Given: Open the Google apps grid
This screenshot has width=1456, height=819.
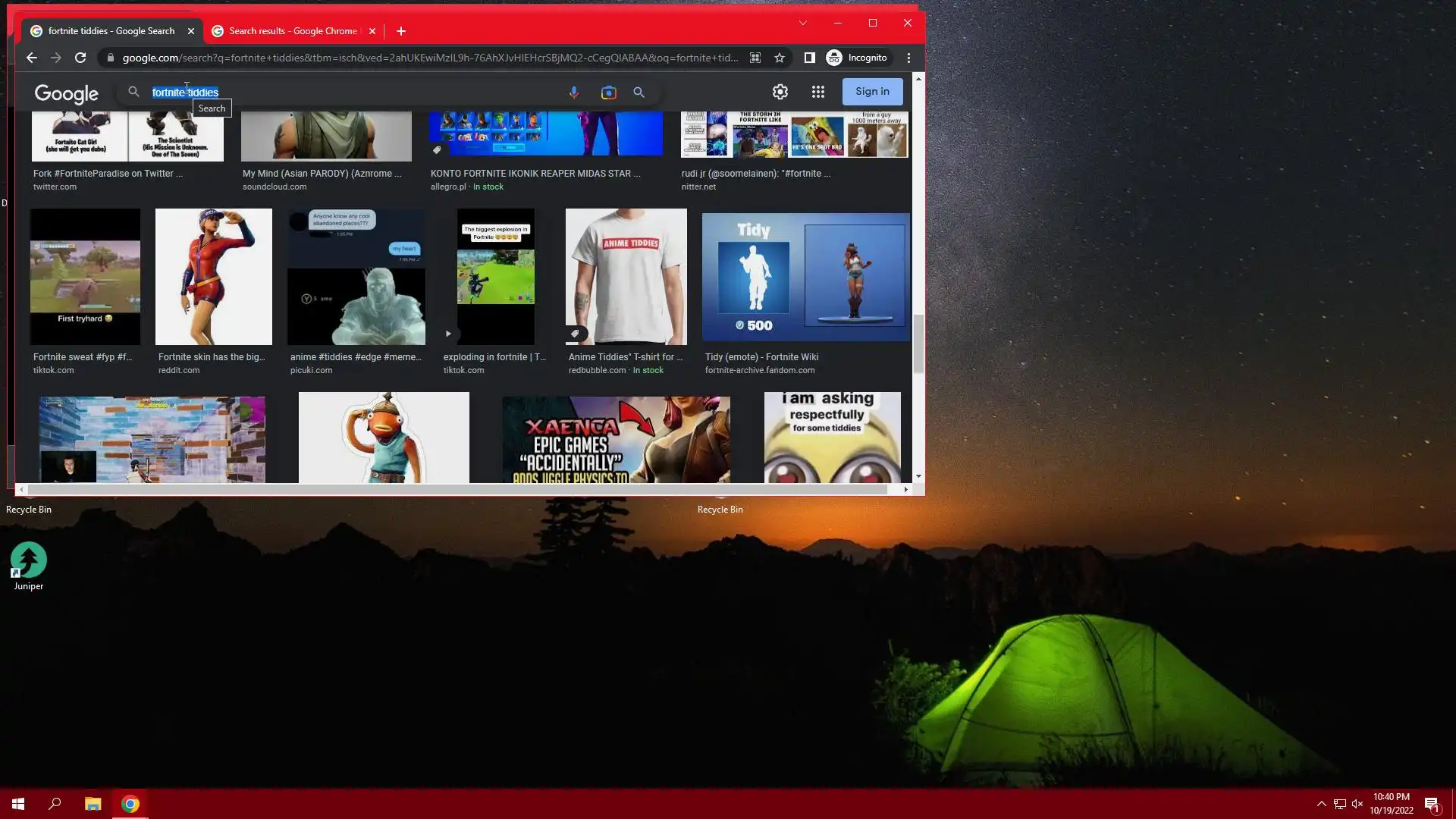Looking at the screenshot, I should click(817, 92).
